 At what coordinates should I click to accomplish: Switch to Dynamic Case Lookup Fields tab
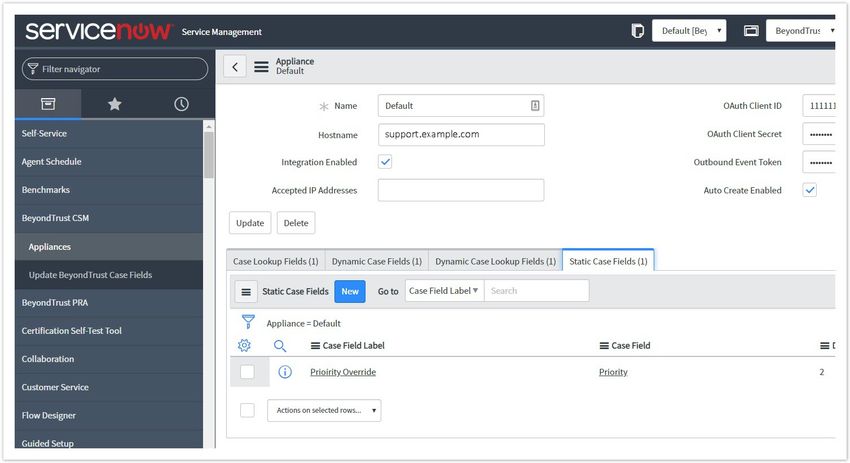coord(495,261)
